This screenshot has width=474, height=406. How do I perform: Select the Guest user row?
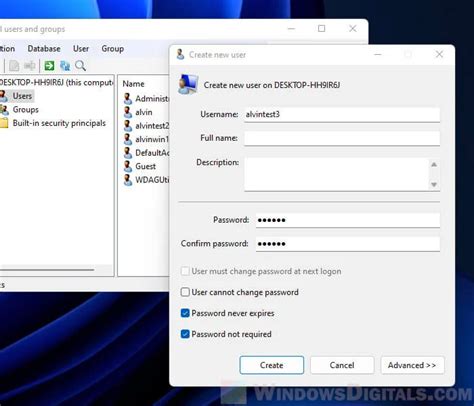(x=146, y=166)
